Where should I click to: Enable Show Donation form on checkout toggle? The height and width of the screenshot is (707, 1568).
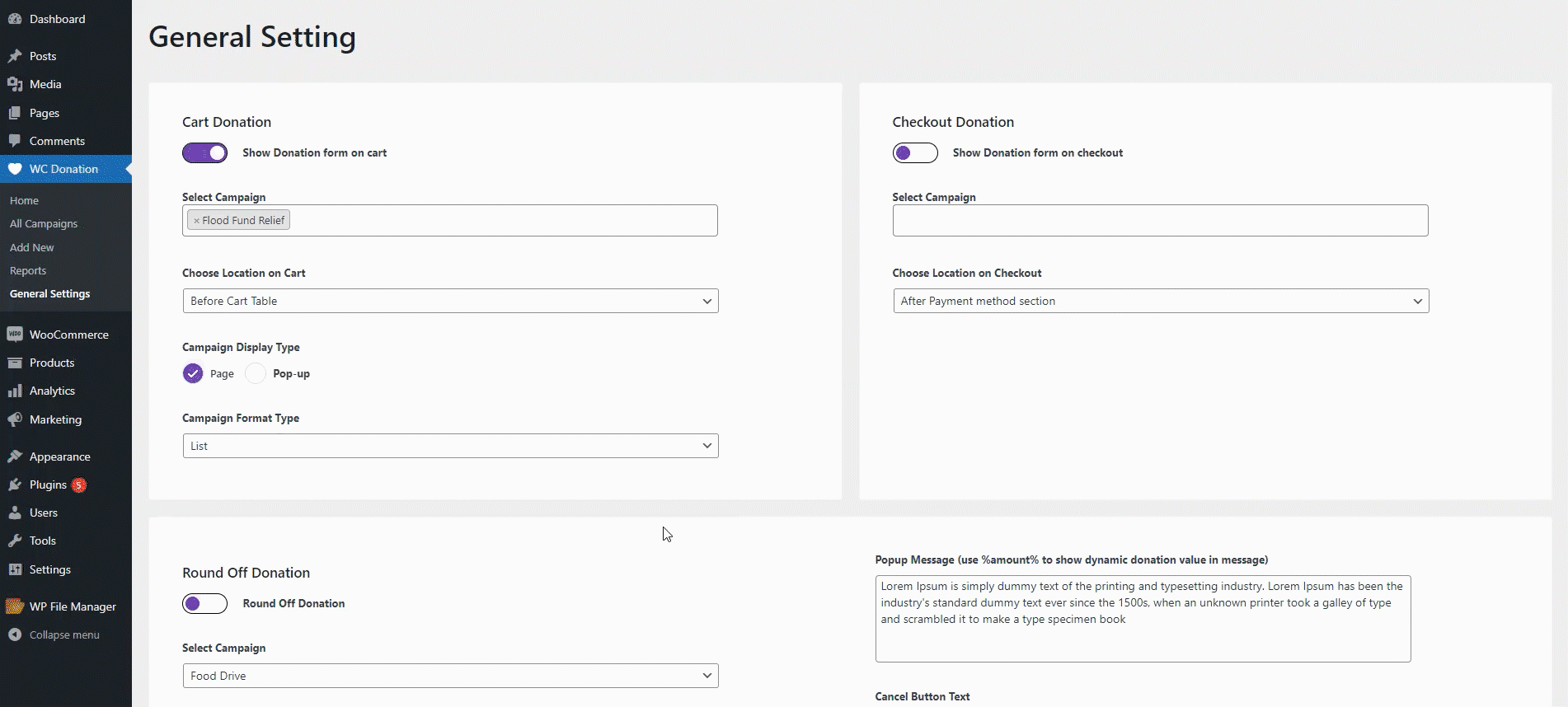pyautogui.click(x=915, y=152)
